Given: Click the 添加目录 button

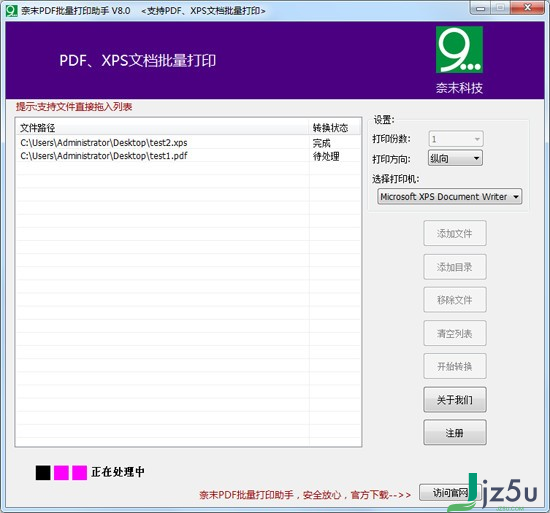Looking at the screenshot, I should pyautogui.click(x=455, y=267).
